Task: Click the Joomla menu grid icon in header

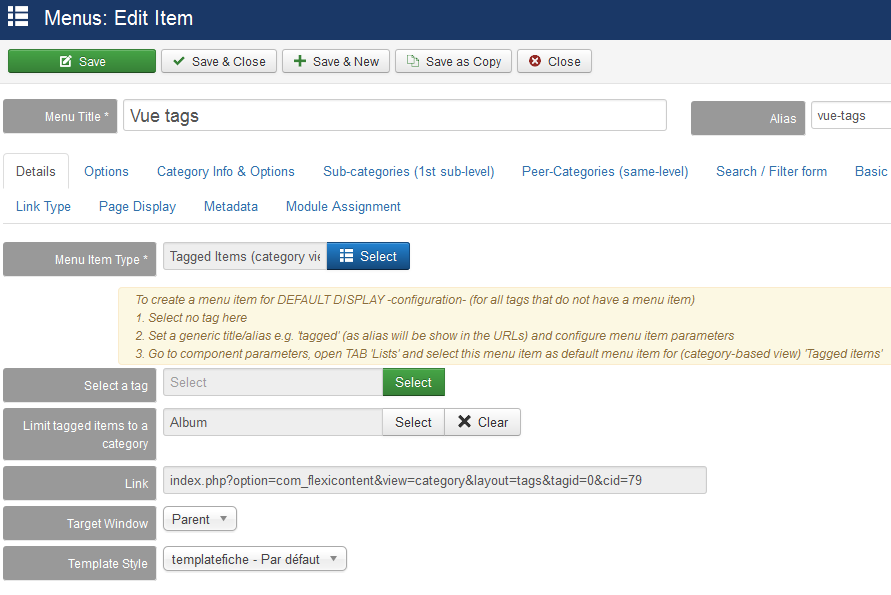Action: click(x=18, y=16)
